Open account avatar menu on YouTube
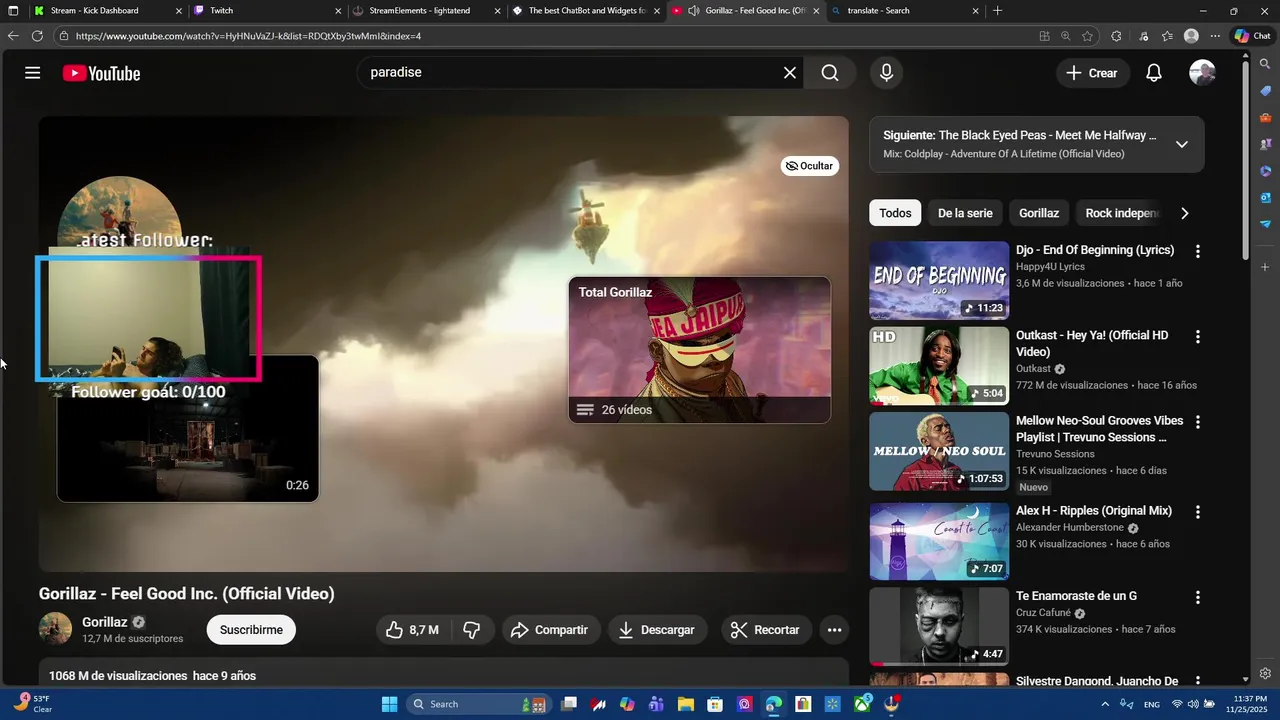Screen dimensions: 1280x720 1202,73
